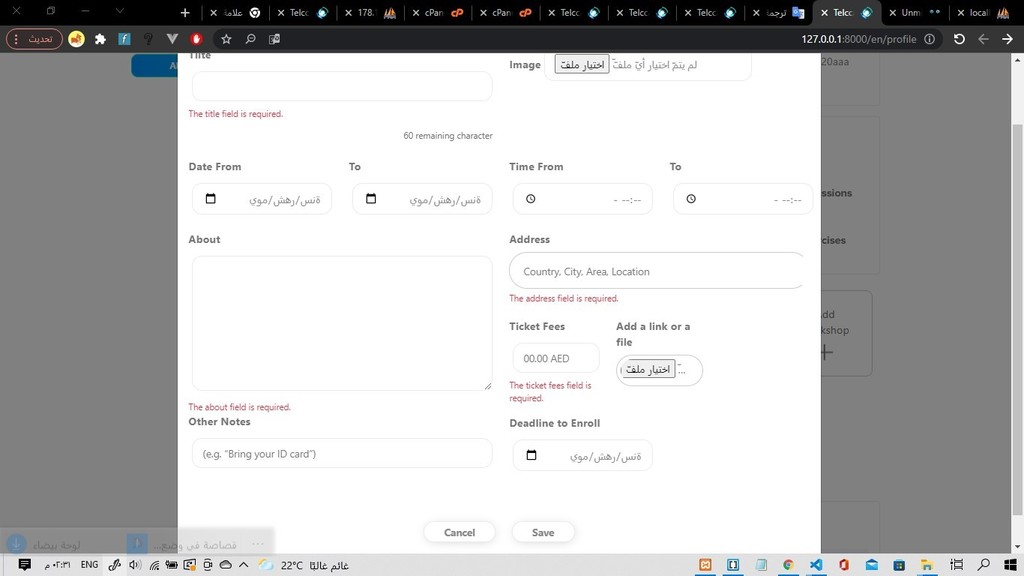Open Visual Studio Code from the taskbar

pyautogui.click(x=816, y=564)
